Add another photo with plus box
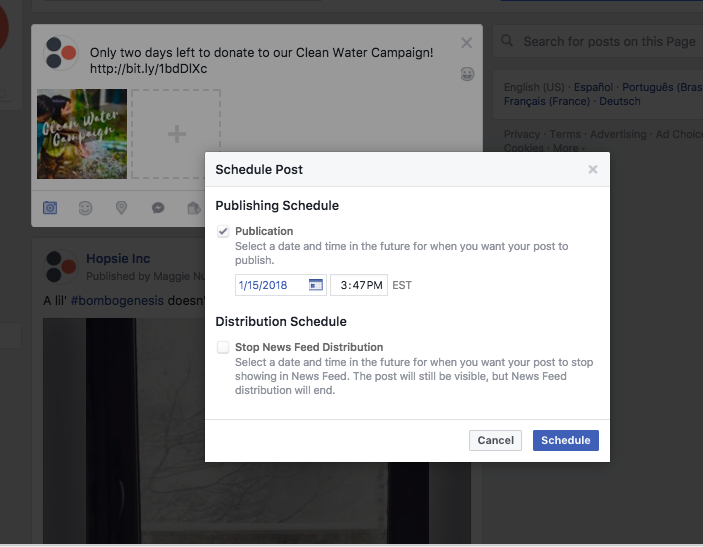This screenshot has width=703, height=547. click(x=176, y=134)
